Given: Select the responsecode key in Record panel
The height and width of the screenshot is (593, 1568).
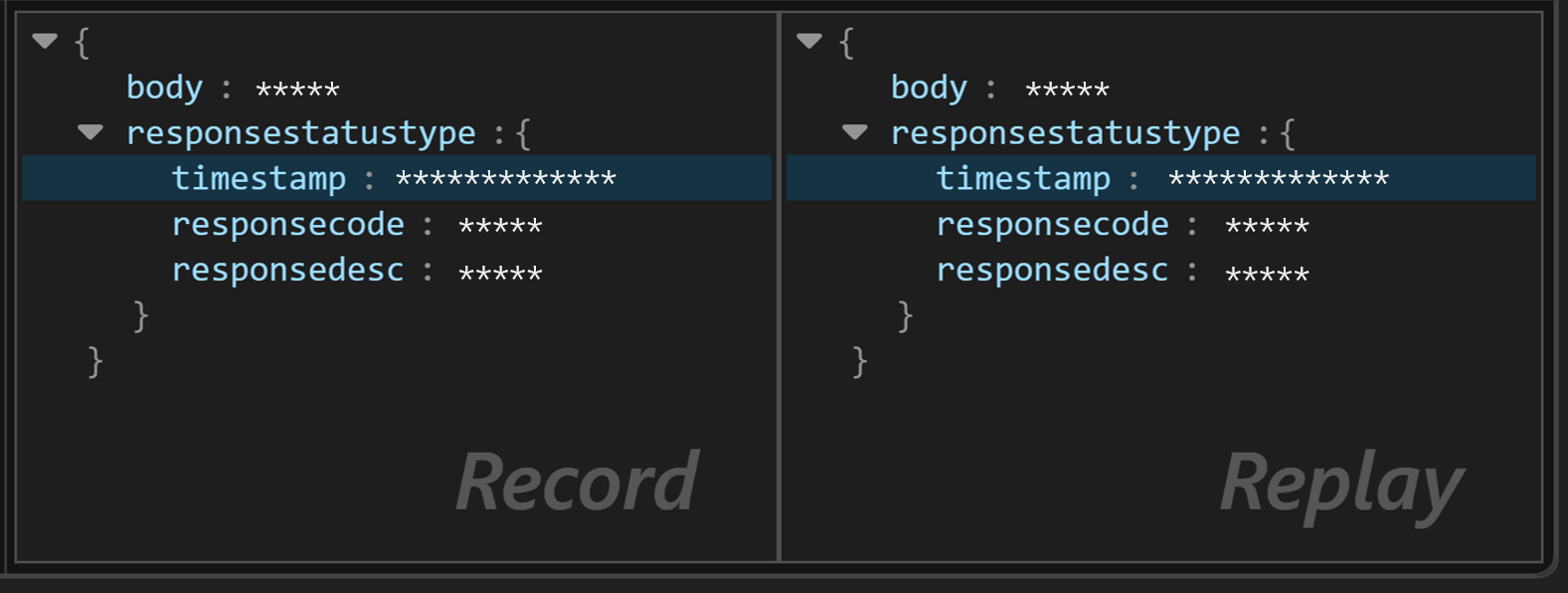Looking at the screenshot, I should click(287, 224).
